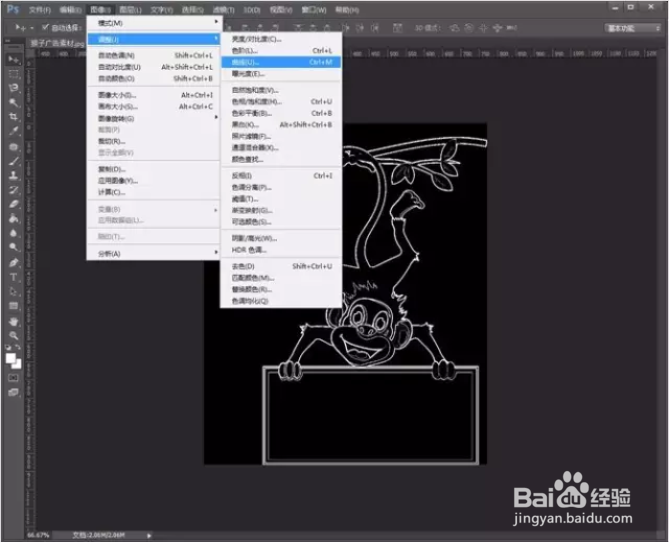Select the Horizontal Type tool

pyautogui.click(x=13, y=277)
